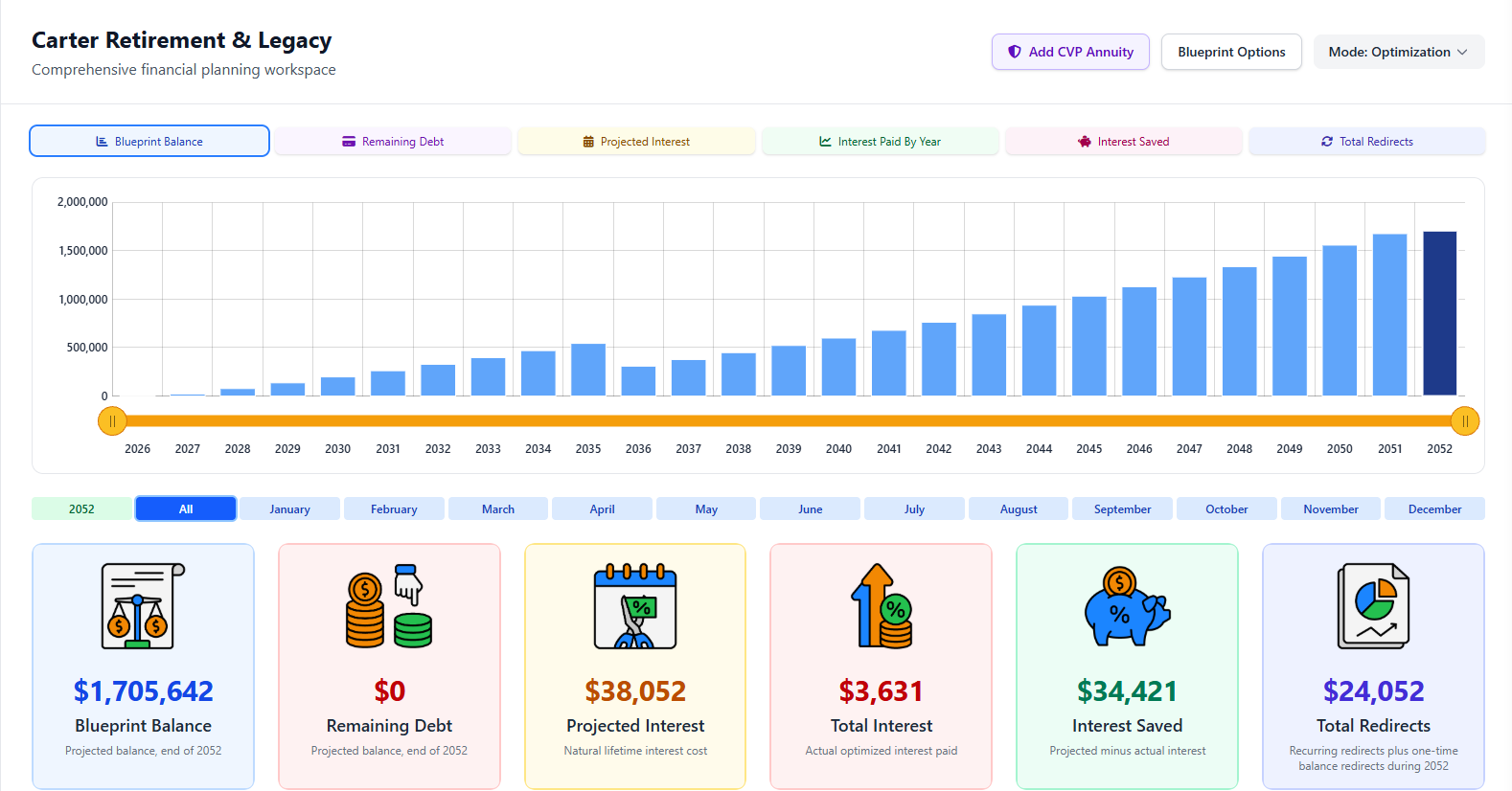The image size is (1512, 791).
Task: Open Blueprint Options
Action: coord(1231,52)
